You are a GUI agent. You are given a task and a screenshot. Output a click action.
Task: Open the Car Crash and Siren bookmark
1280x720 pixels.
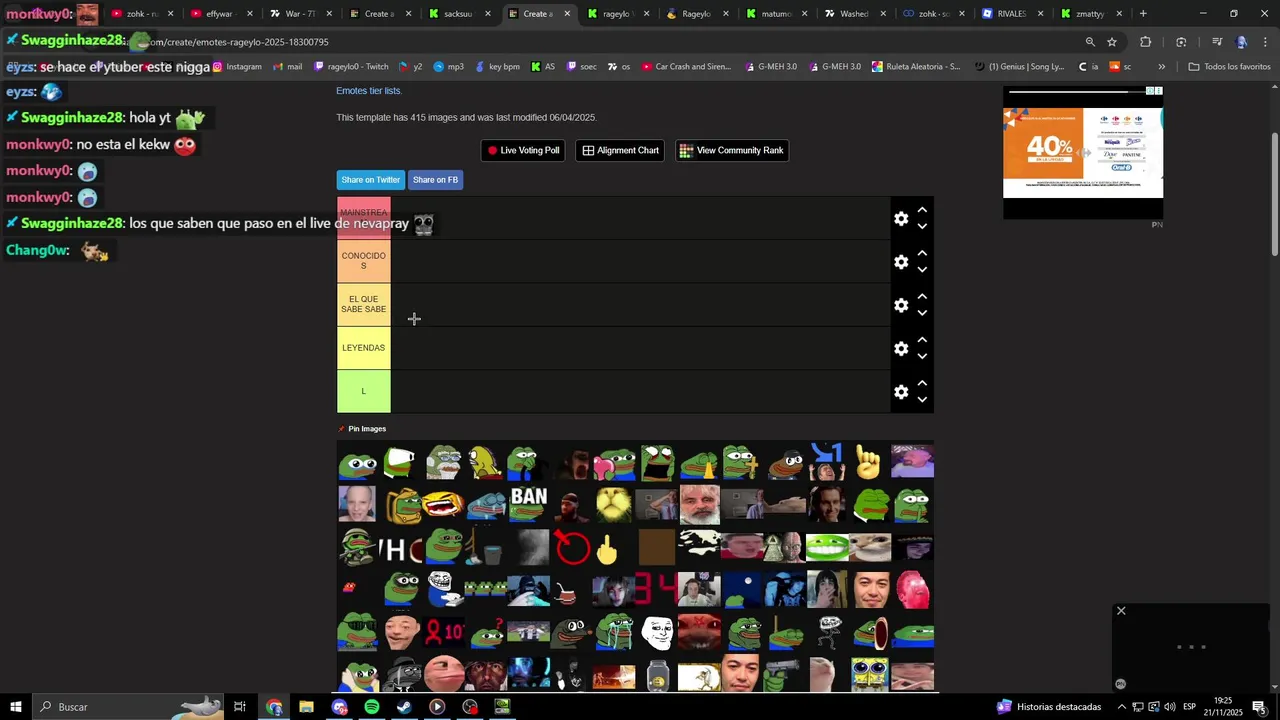click(x=686, y=67)
